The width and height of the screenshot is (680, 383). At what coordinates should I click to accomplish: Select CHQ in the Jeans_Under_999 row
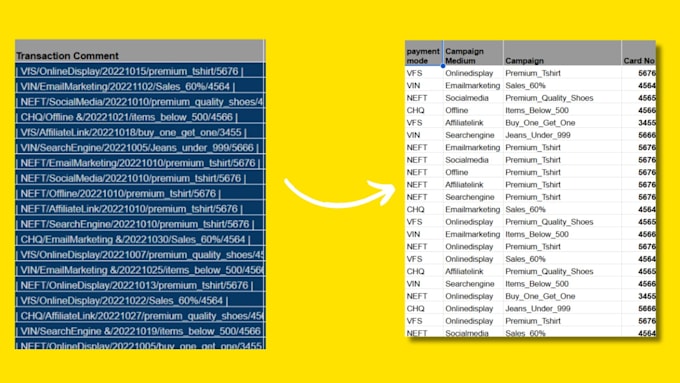(x=415, y=308)
